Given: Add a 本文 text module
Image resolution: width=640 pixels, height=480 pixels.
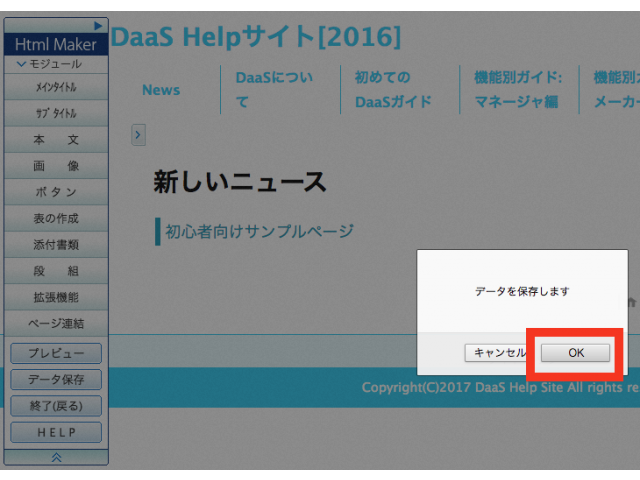Looking at the screenshot, I should pyautogui.click(x=56, y=140).
